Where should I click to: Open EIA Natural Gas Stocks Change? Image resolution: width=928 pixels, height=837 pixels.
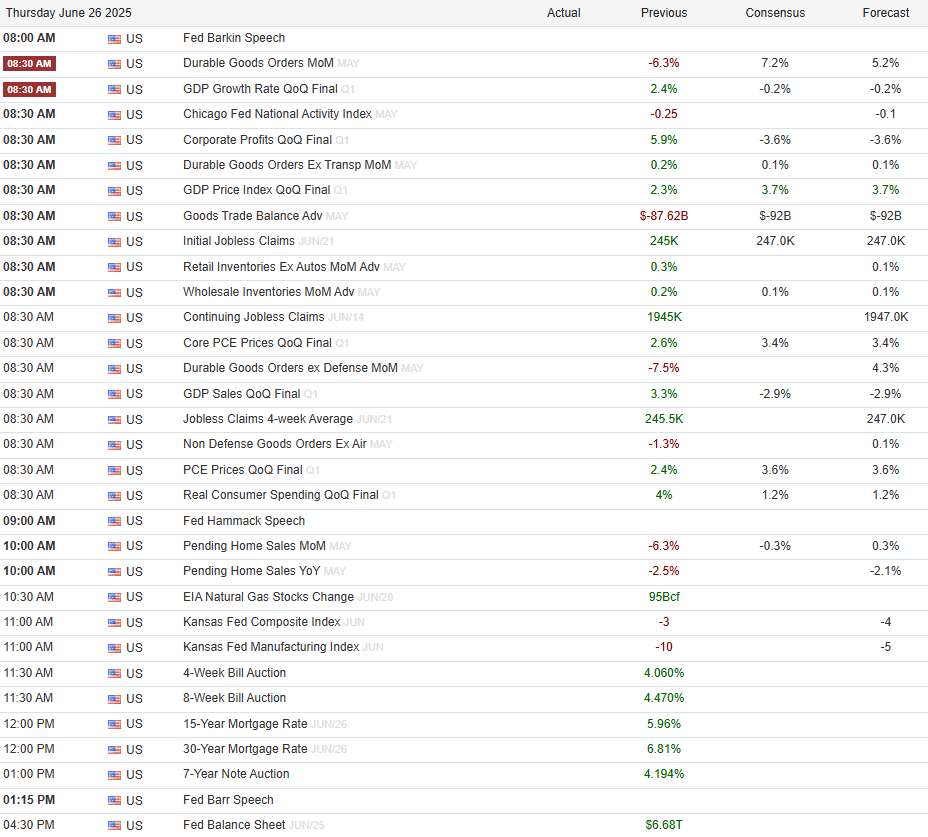tap(268, 597)
